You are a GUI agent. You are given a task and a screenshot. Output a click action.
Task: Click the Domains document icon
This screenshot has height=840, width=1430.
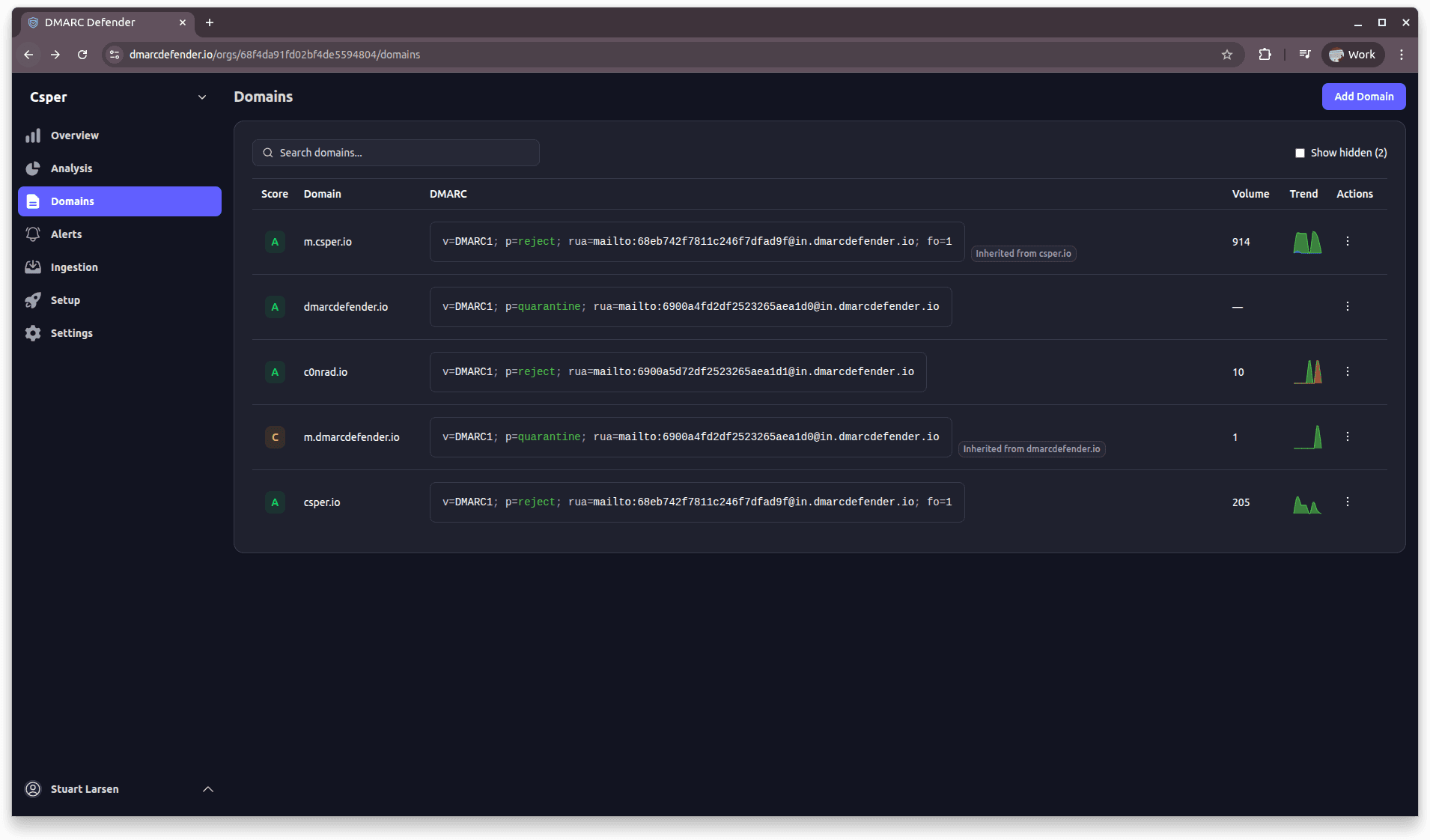pos(34,201)
